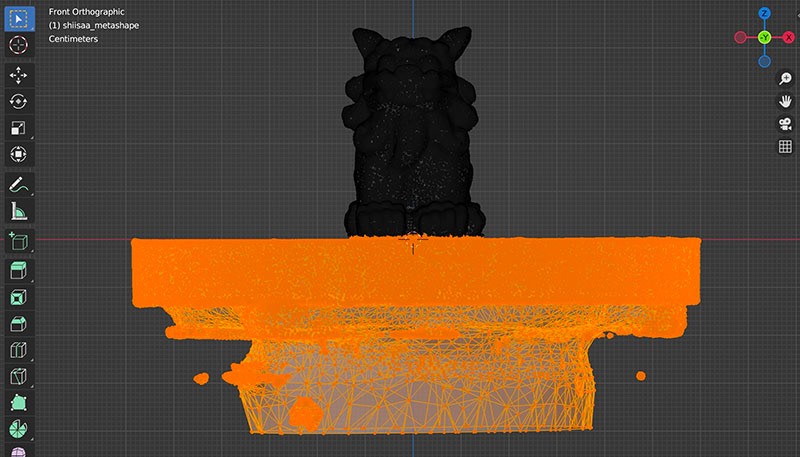Pick the Rotate tool

point(19,101)
